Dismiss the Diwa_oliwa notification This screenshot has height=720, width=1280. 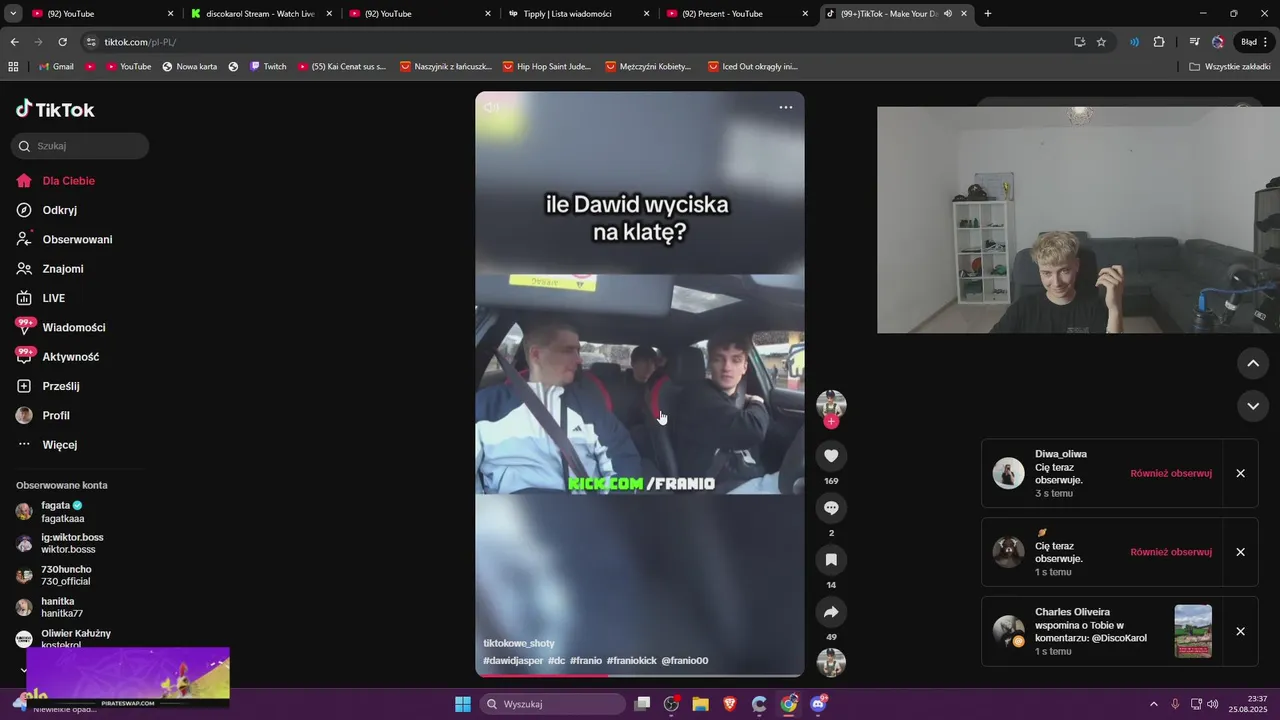coord(1240,473)
